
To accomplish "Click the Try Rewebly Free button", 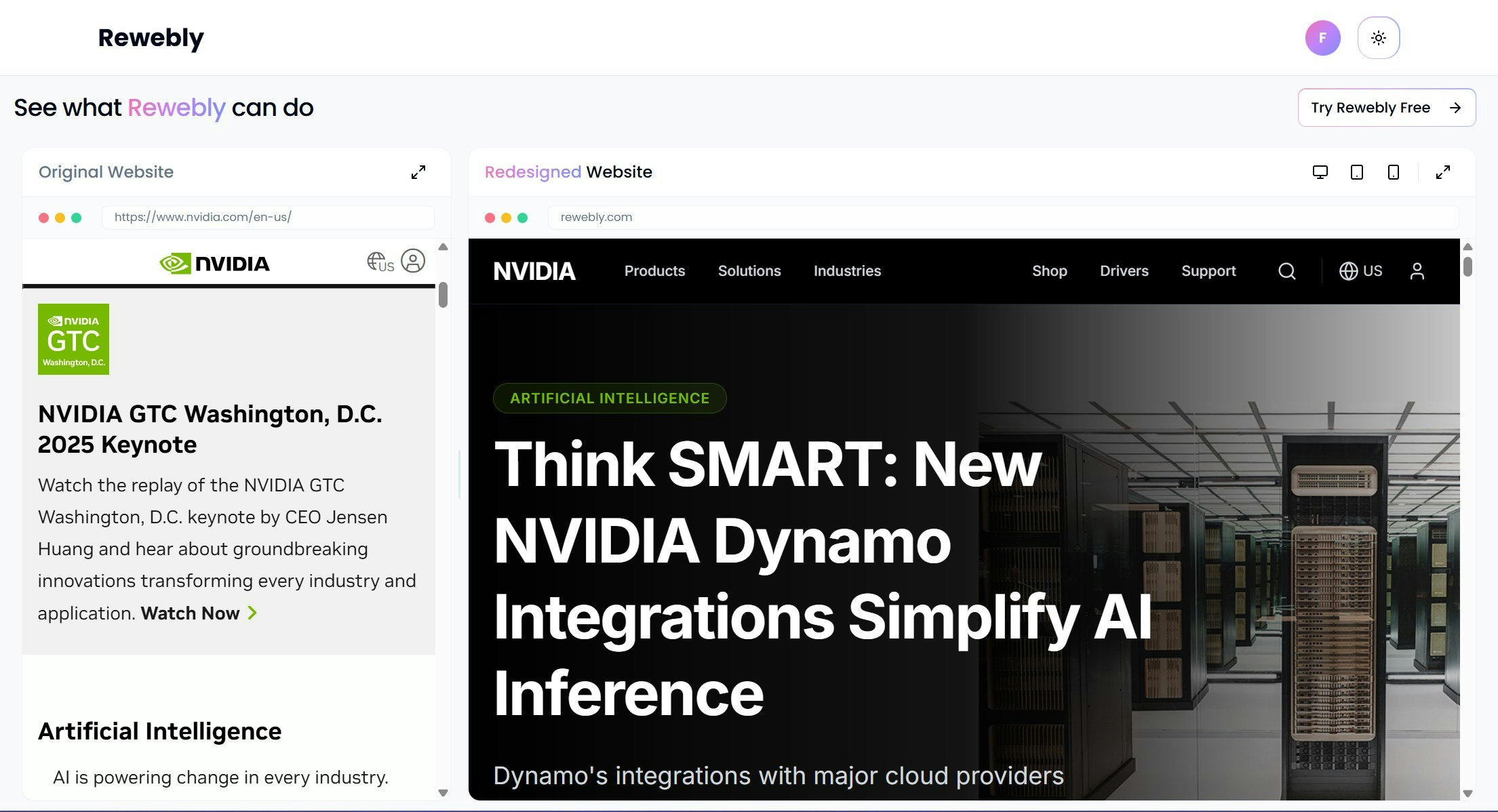I will [1386, 107].
